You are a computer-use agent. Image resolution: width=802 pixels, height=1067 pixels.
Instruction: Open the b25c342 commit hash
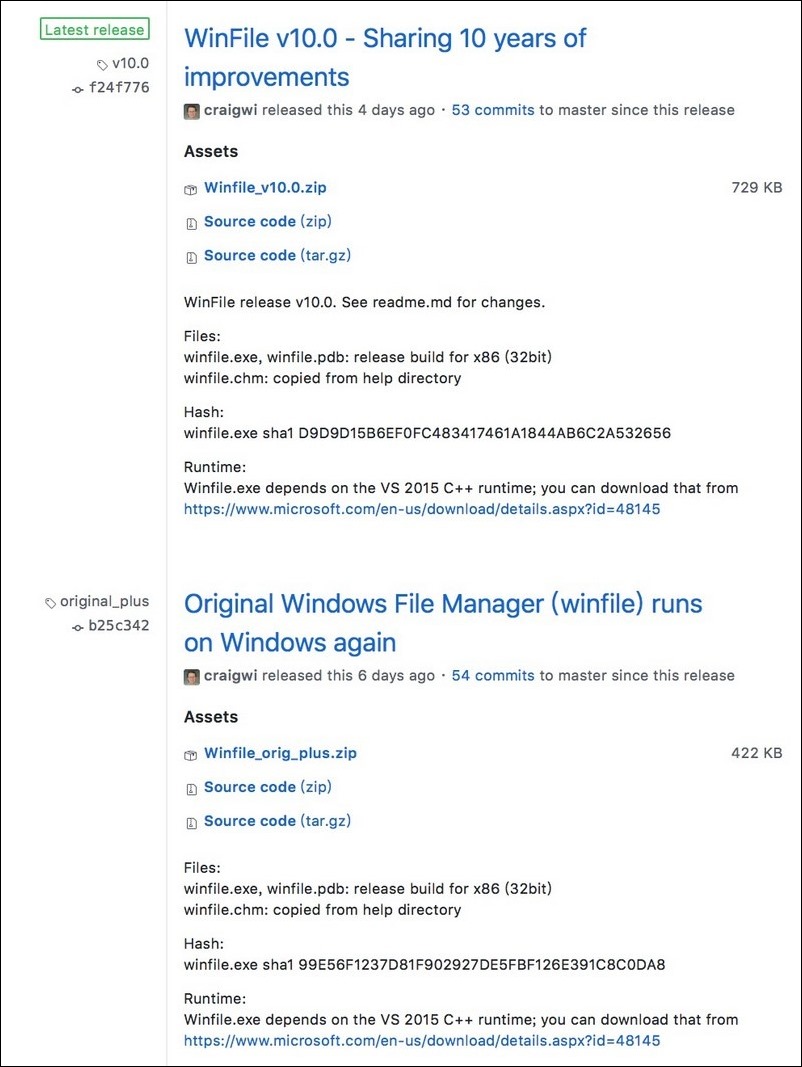coord(119,625)
